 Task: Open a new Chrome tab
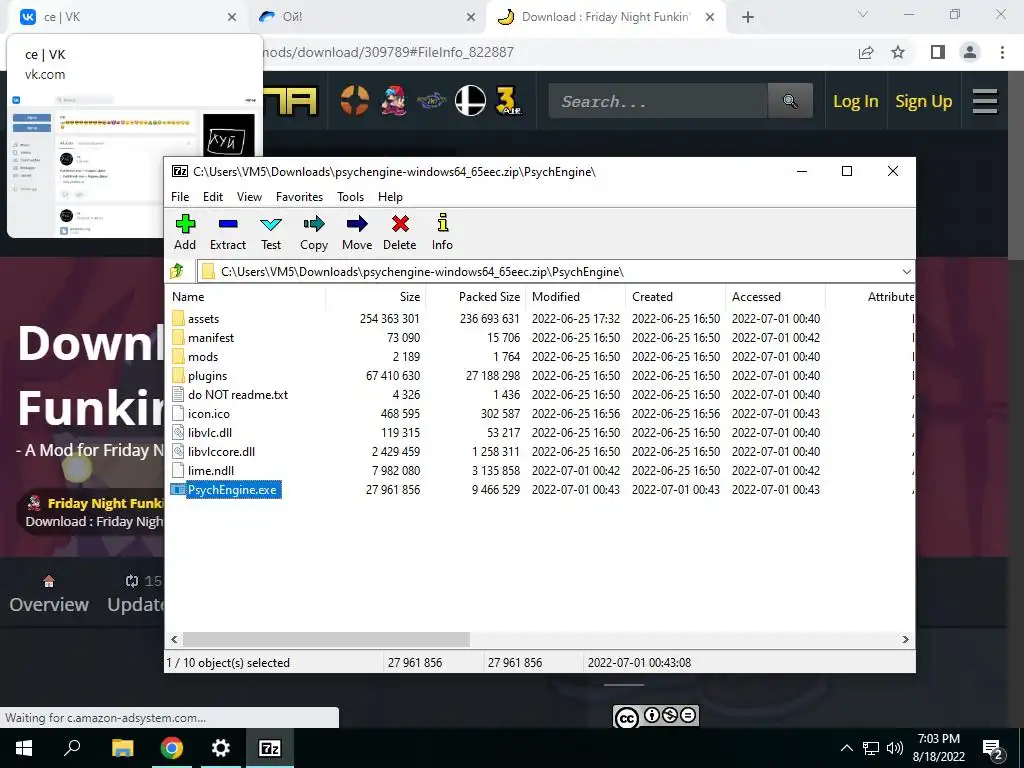pos(748,17)
